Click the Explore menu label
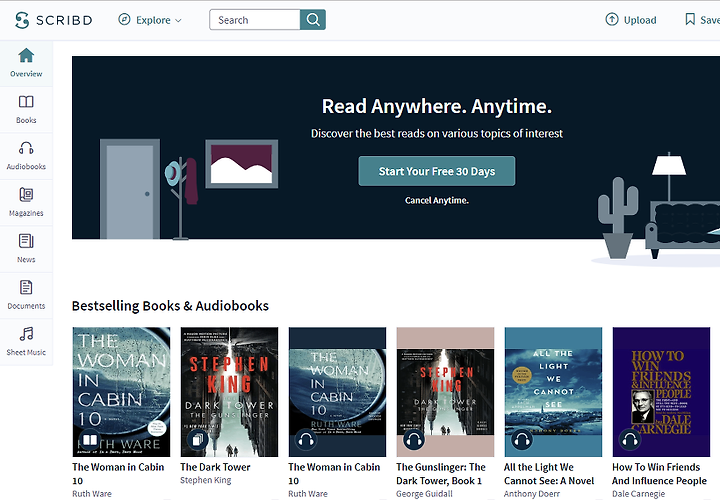Viewport: 720px width, 500px height. (x=153, y=20)
